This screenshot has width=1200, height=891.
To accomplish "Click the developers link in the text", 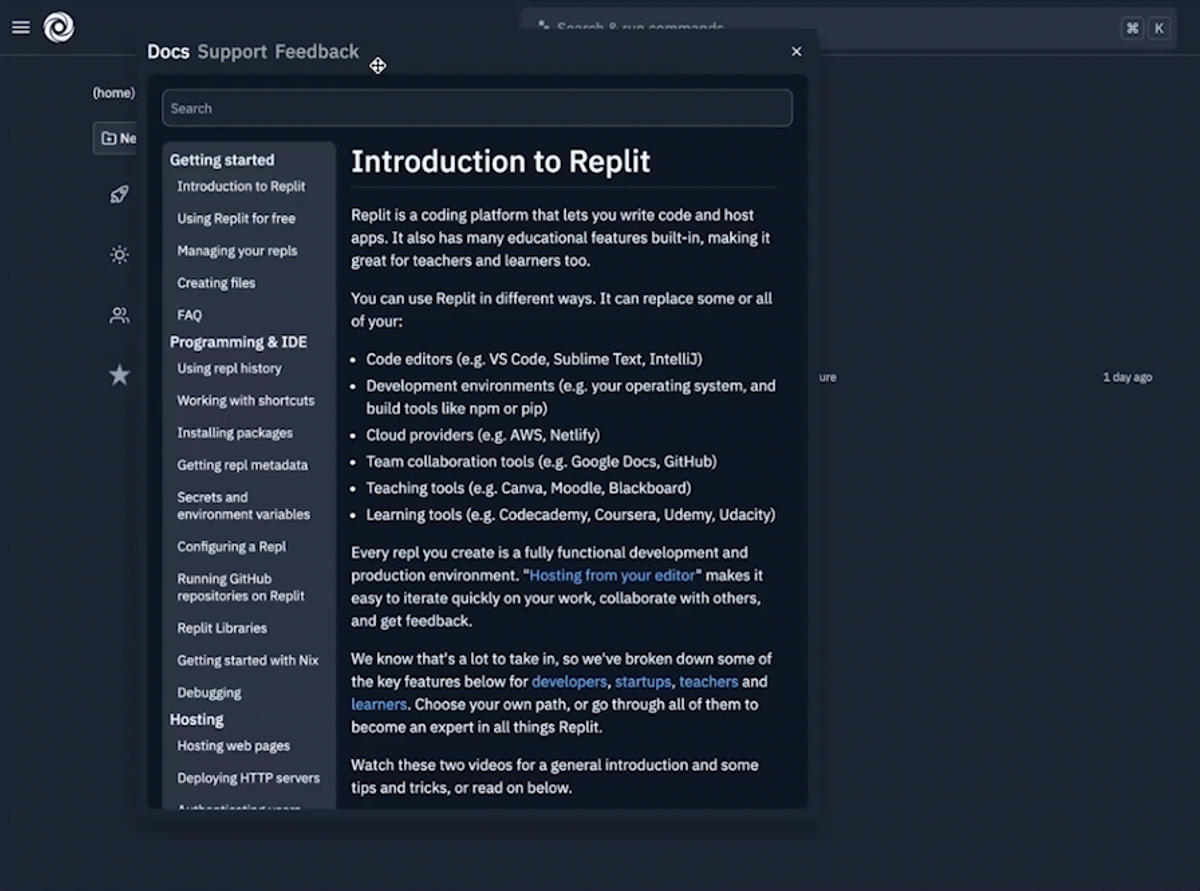I will pyautogui.click(x=568, y=681).
